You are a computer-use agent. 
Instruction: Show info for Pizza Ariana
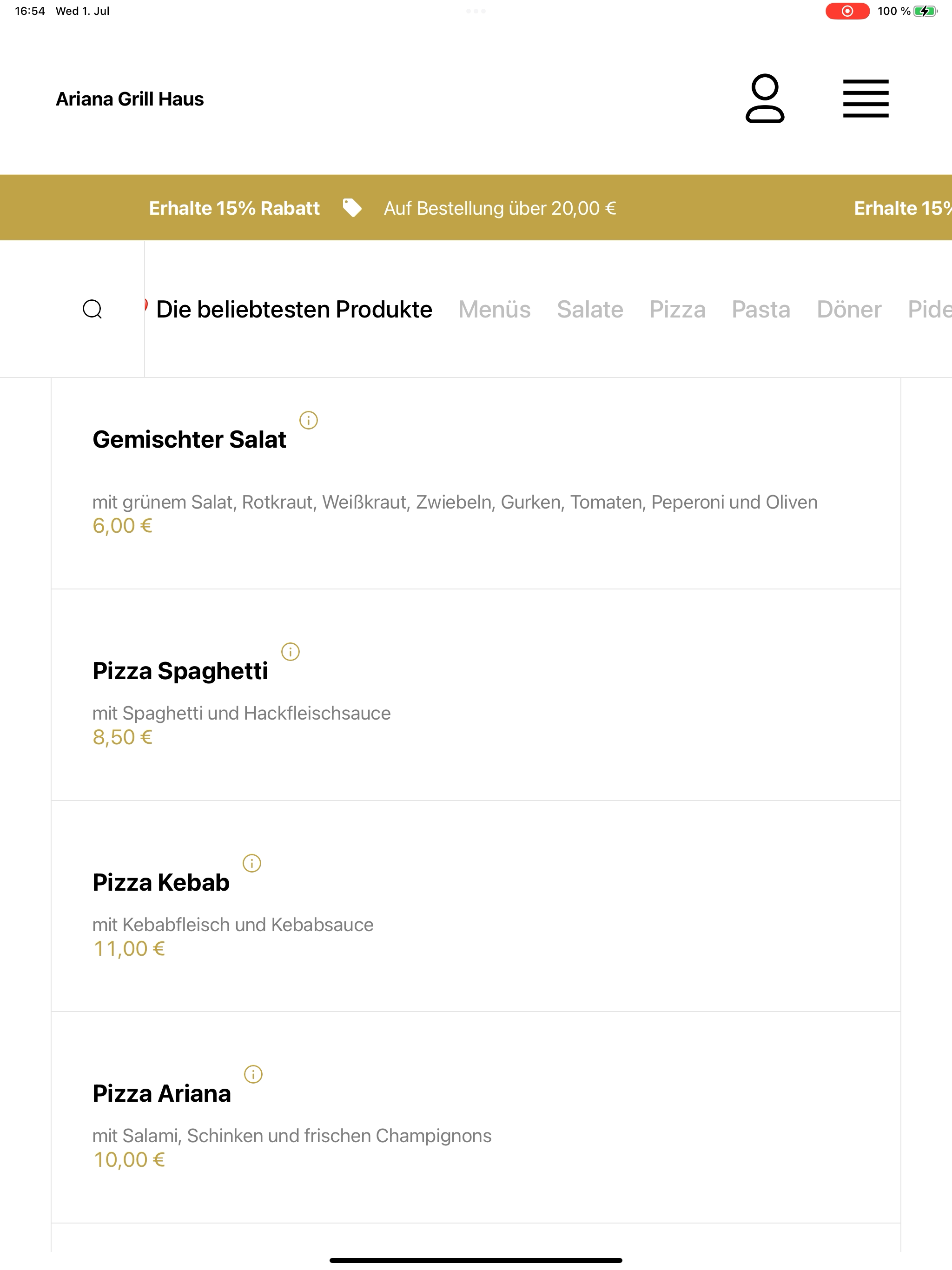253,1074
